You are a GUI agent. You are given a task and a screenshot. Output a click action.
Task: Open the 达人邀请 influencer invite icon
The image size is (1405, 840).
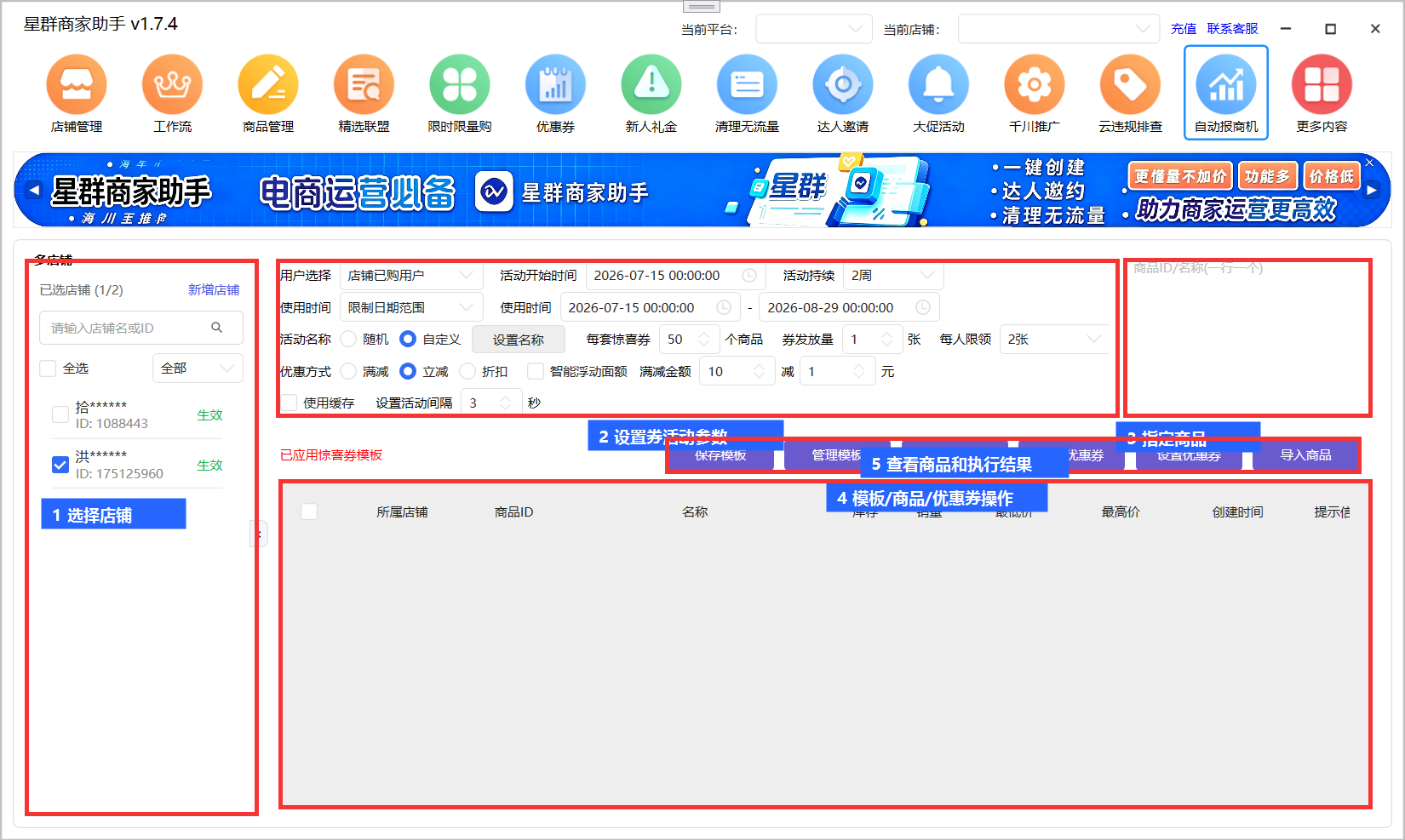(843, 85)
